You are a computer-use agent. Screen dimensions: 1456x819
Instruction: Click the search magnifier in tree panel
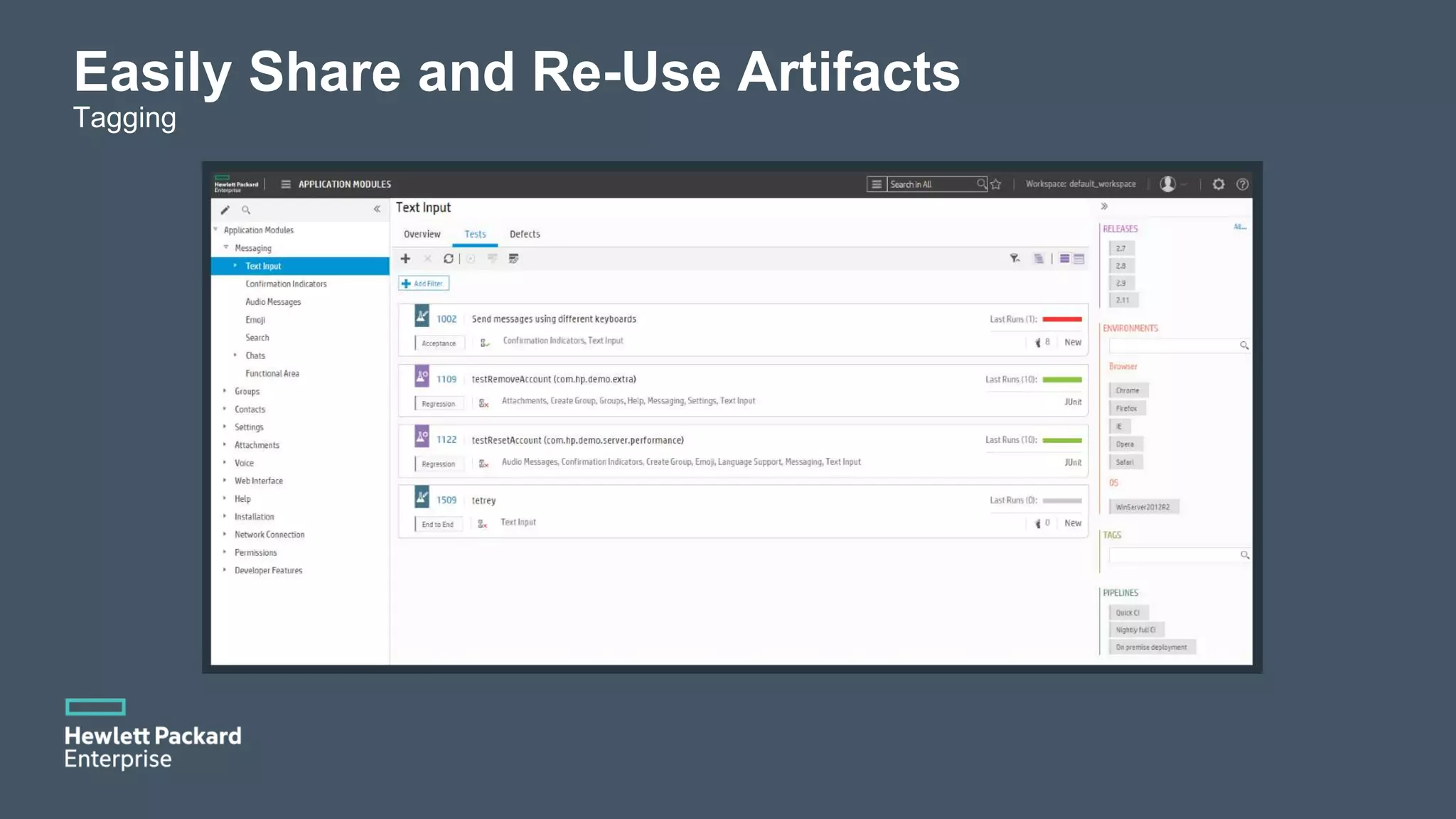[246, 210]
